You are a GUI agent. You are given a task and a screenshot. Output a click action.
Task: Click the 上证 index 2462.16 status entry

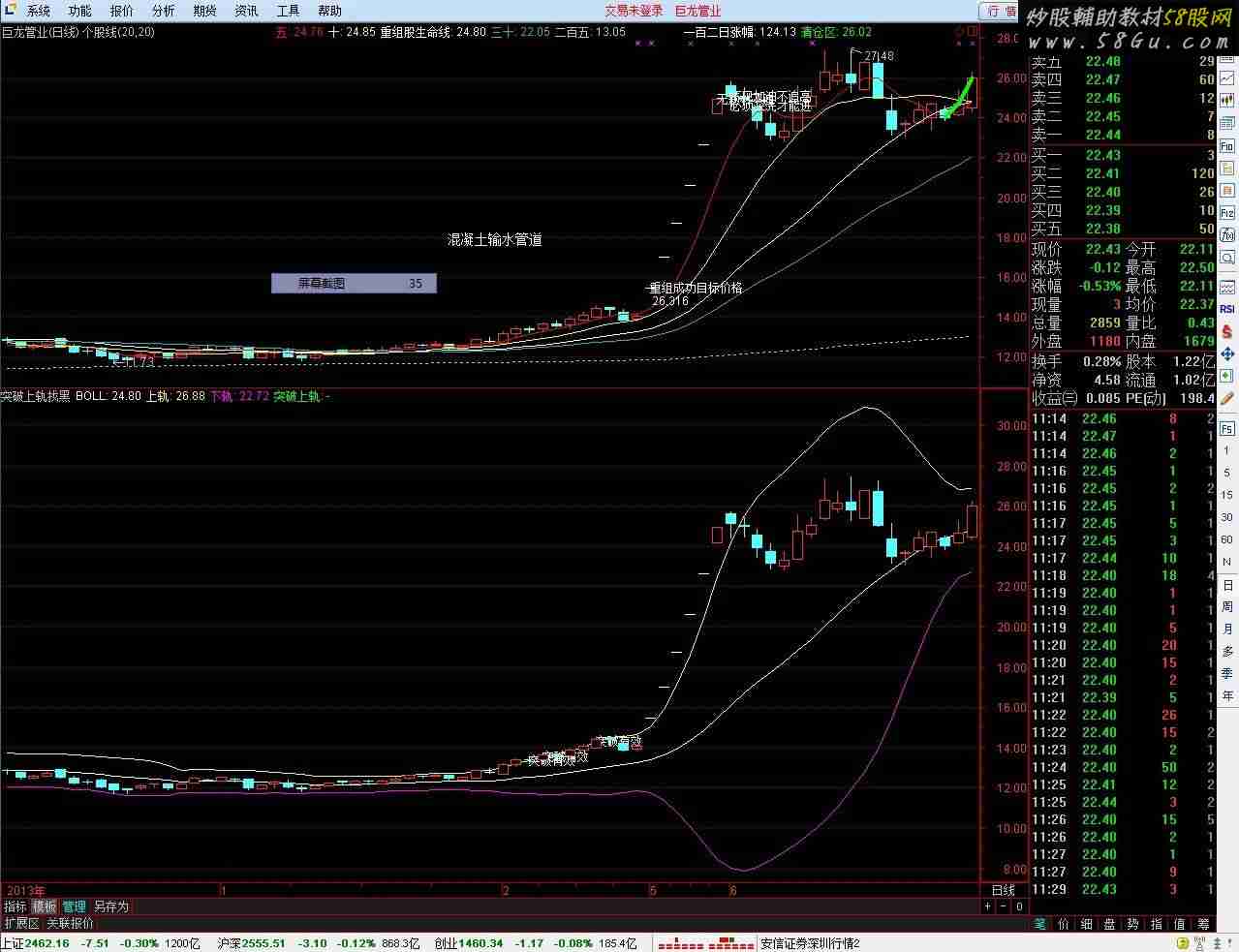[101, 943]
